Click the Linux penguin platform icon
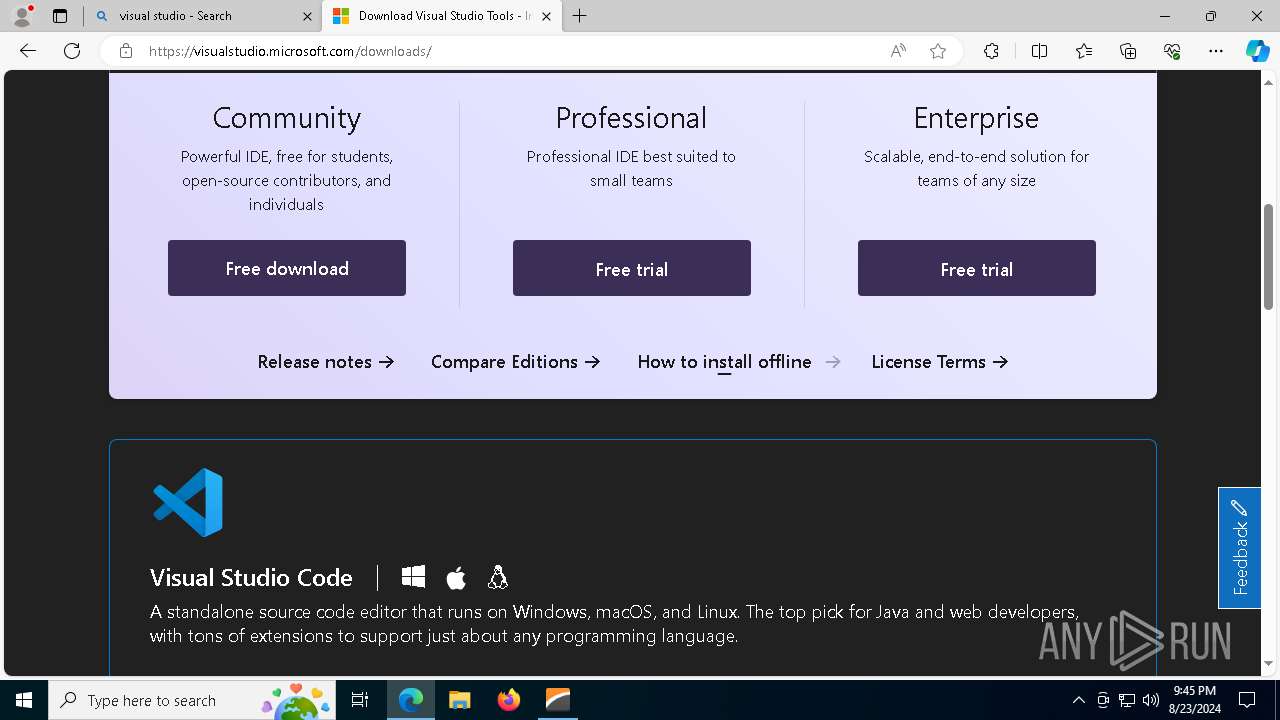Viewport: 1280px width, 720px height. pyautogui.click(x=498, y=577)
